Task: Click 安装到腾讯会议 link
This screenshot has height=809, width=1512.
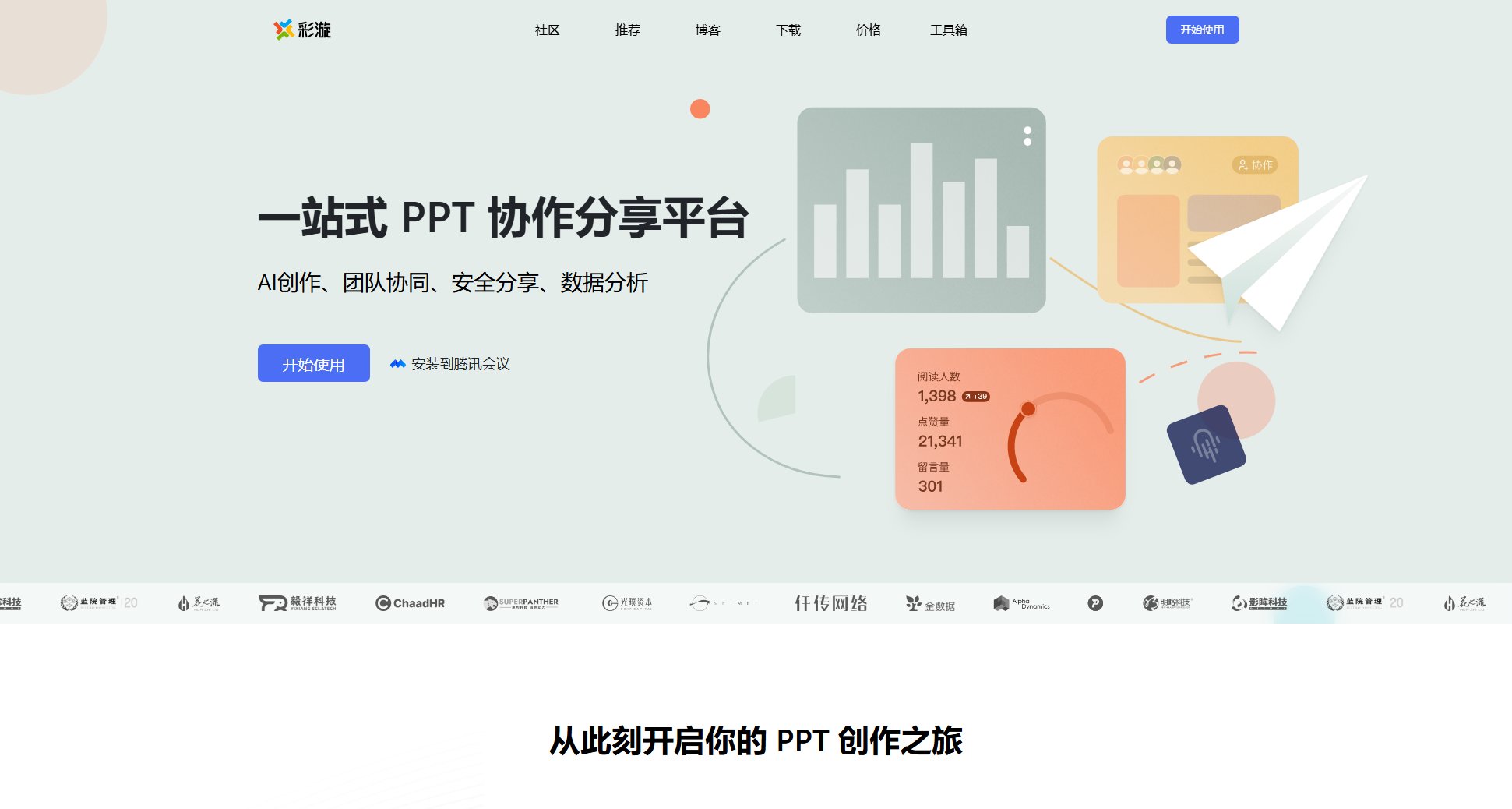Action: (x=461, y=363)
